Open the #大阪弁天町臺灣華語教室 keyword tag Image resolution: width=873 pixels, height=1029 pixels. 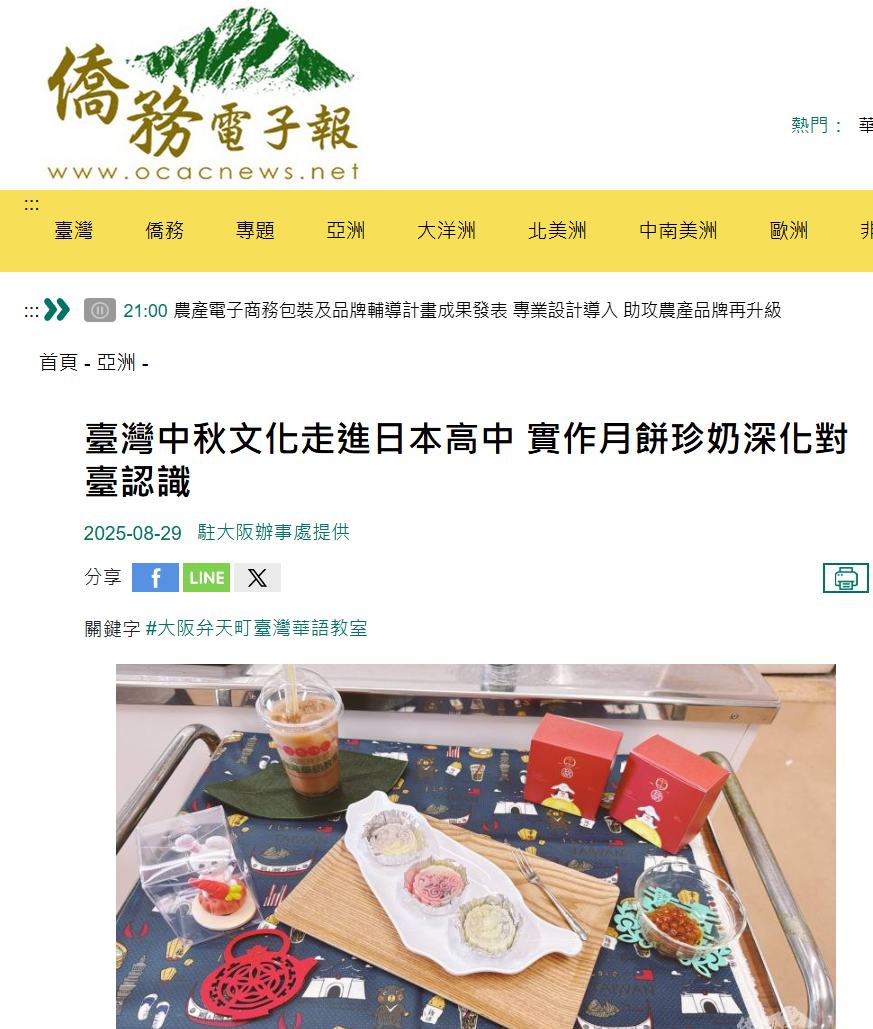click(x=256, y=629)
